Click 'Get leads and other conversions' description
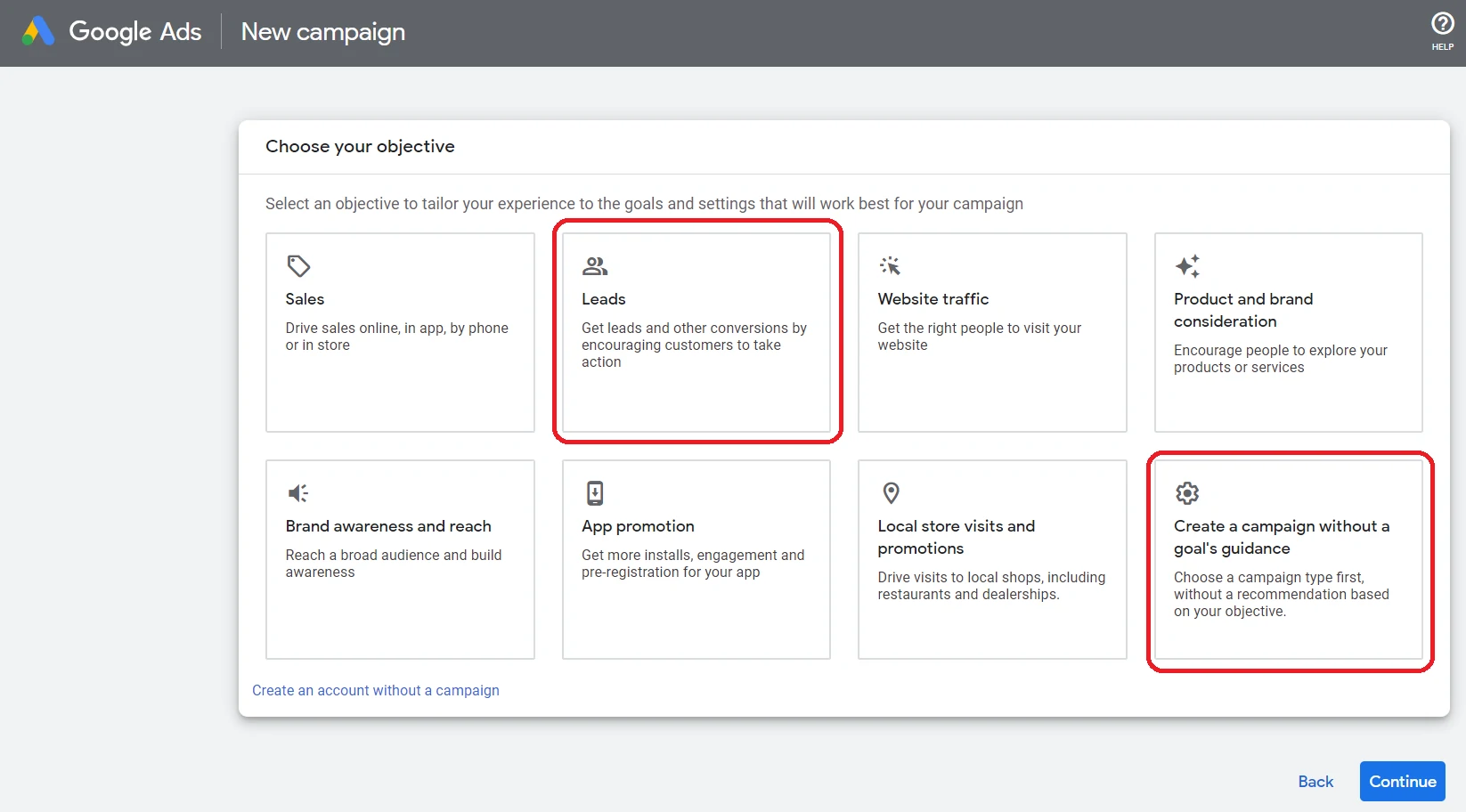 695,345
